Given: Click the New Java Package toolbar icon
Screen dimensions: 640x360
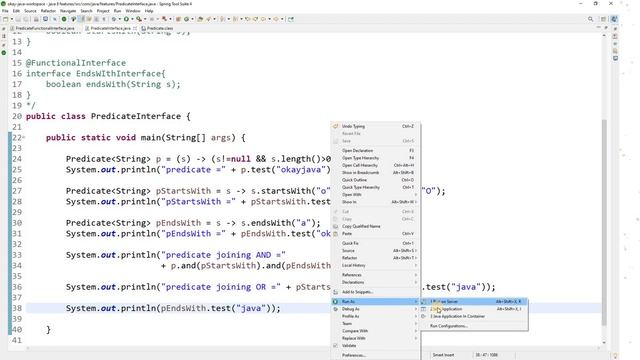Looking at the screenshot, I should 178,19.
